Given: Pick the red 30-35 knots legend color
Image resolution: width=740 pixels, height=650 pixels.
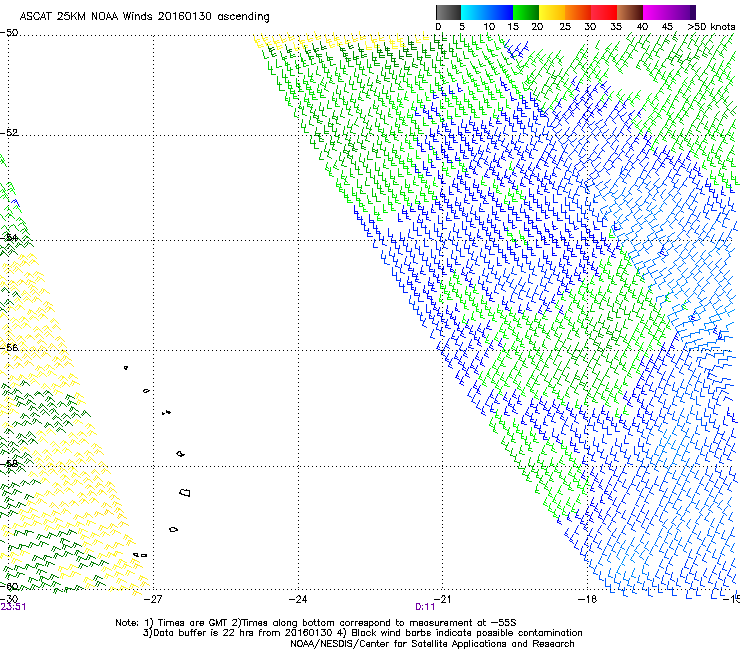Looking at the screenshot, I should point(604,12).
